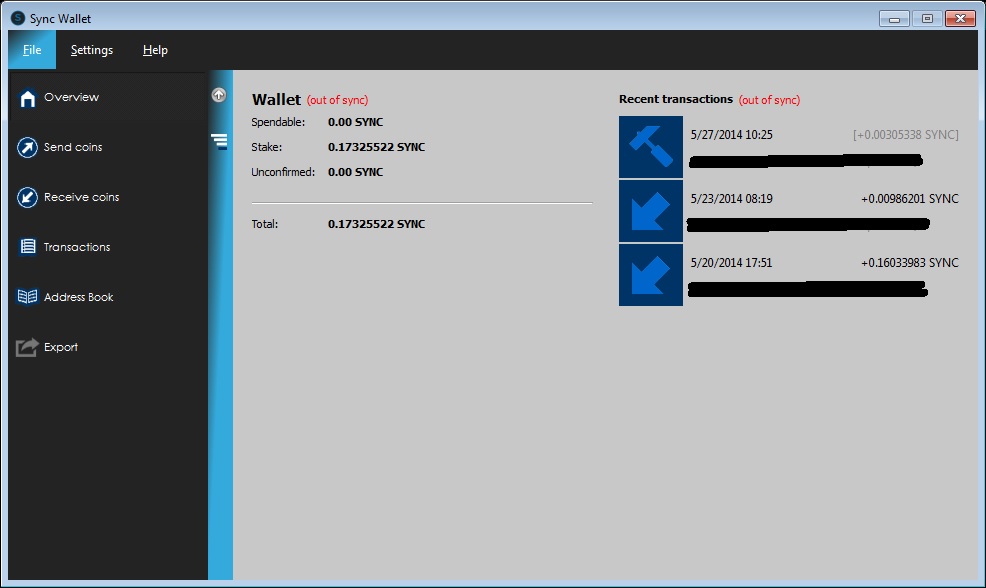
Task: Go to the Send coins page
Action: click(73, 147)
